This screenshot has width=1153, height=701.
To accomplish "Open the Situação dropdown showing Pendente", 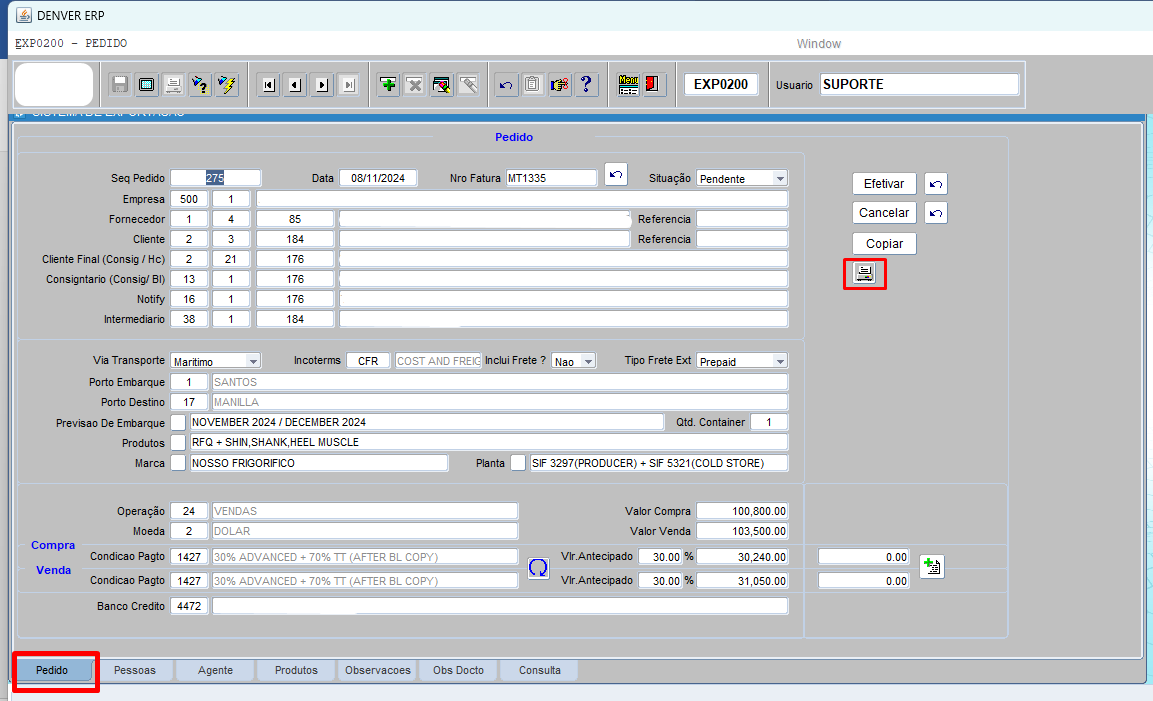I will (x=742, y=178).
